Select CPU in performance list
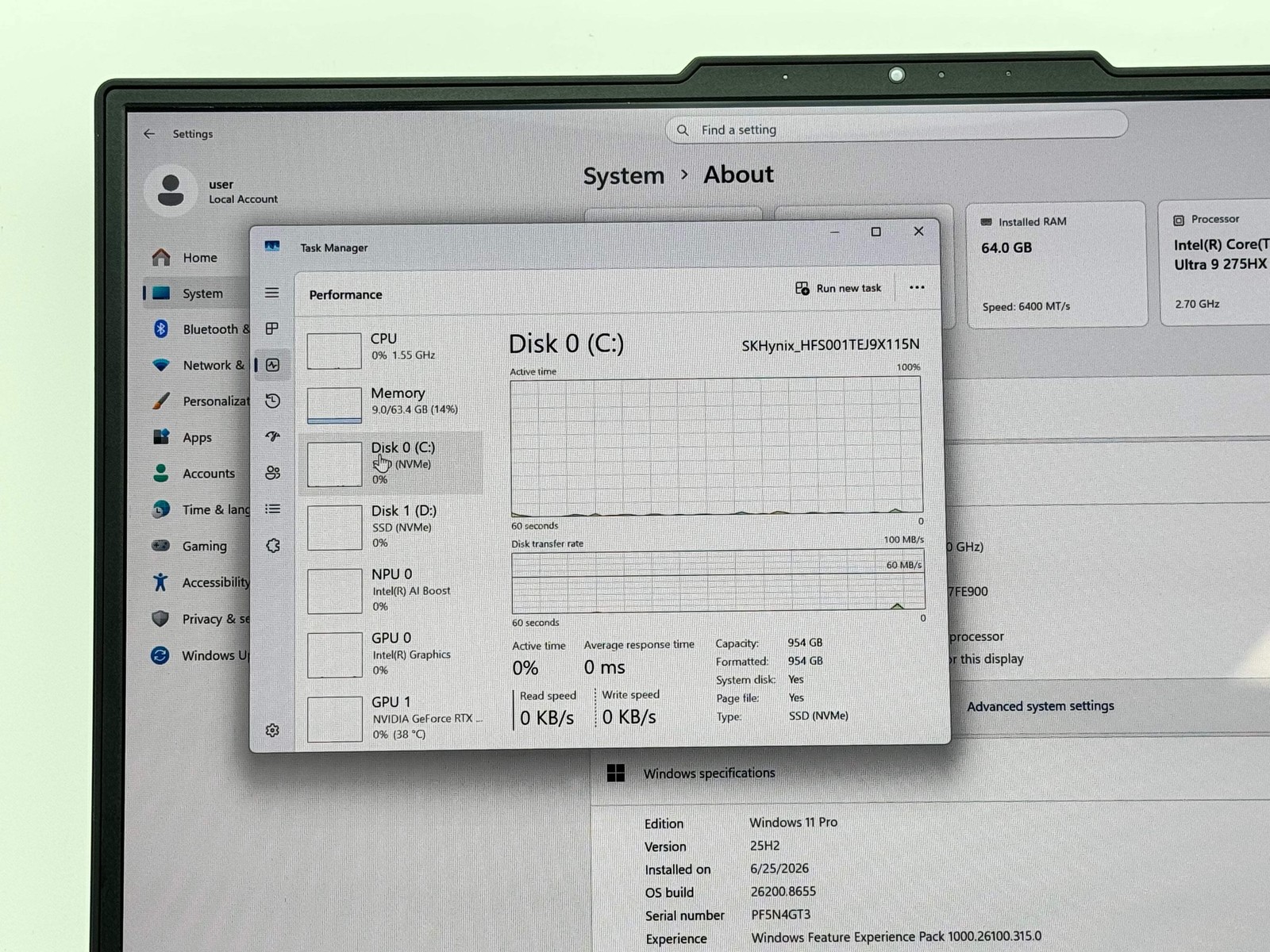 393,349
